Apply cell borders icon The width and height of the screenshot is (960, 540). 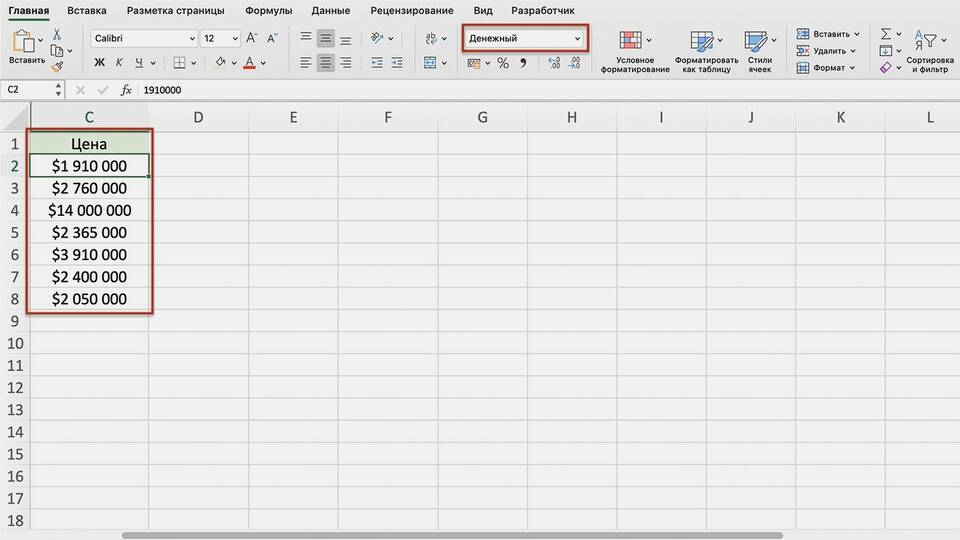click(179, 62)
